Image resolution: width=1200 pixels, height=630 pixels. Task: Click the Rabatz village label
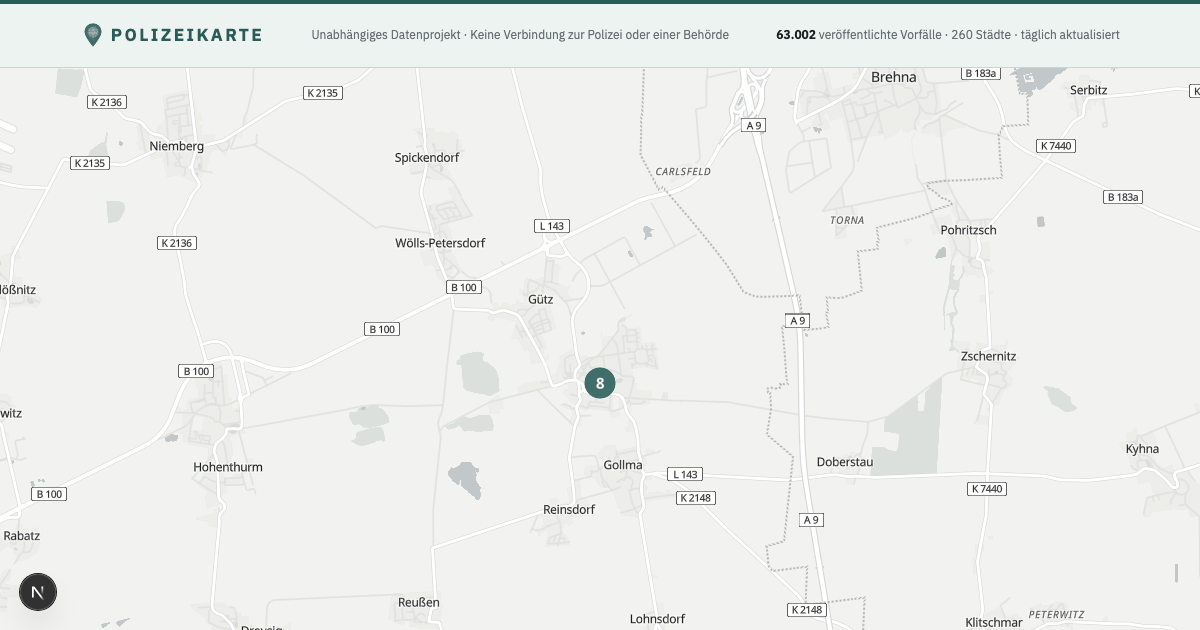coord(21,536)
